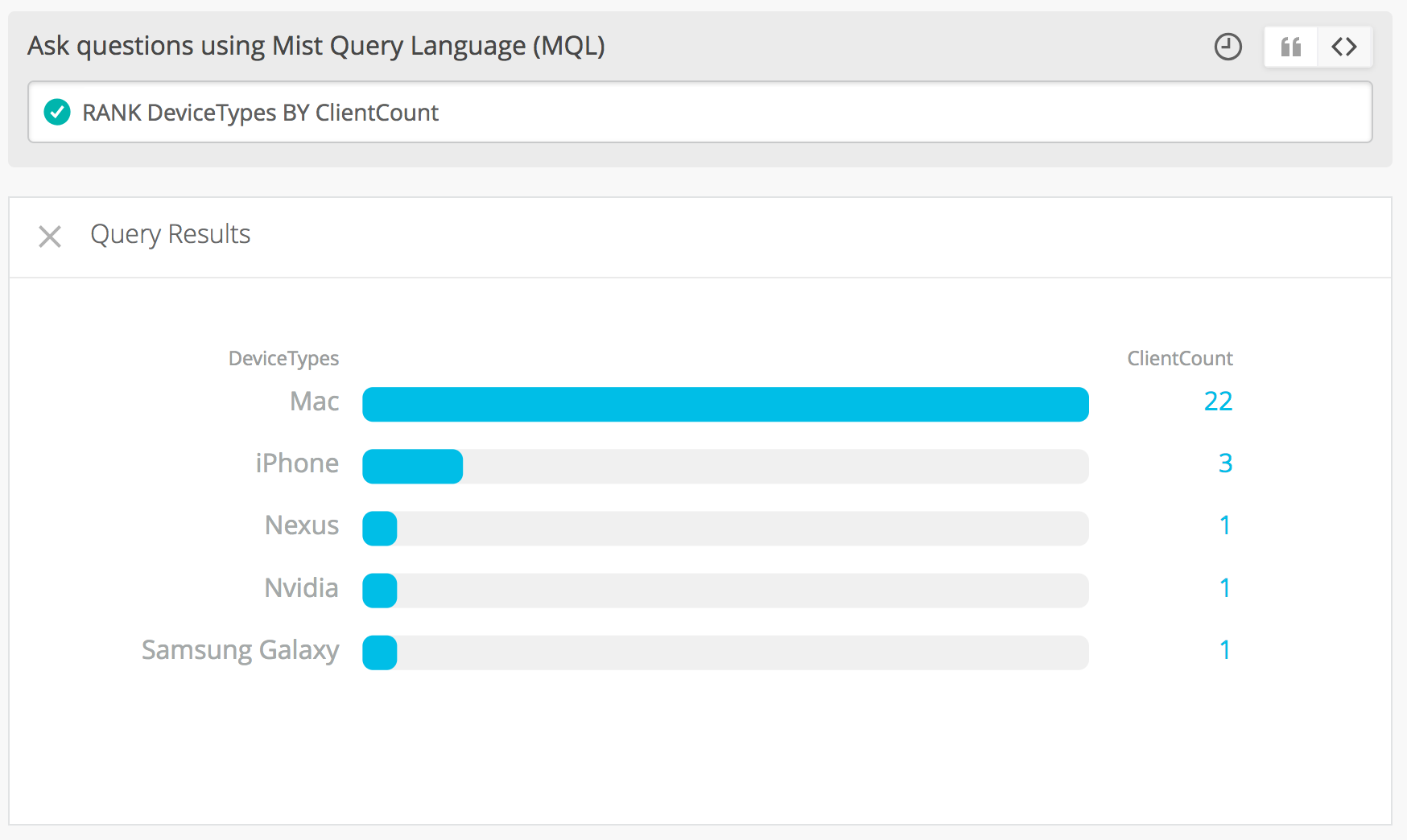Click the Nexus client count bar
This screenshot has width=1407, height=840.
(380, 529)
